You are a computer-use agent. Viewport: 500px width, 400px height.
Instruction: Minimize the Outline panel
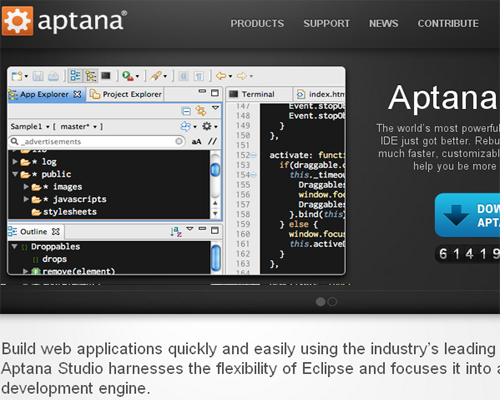tap(202, 229)
